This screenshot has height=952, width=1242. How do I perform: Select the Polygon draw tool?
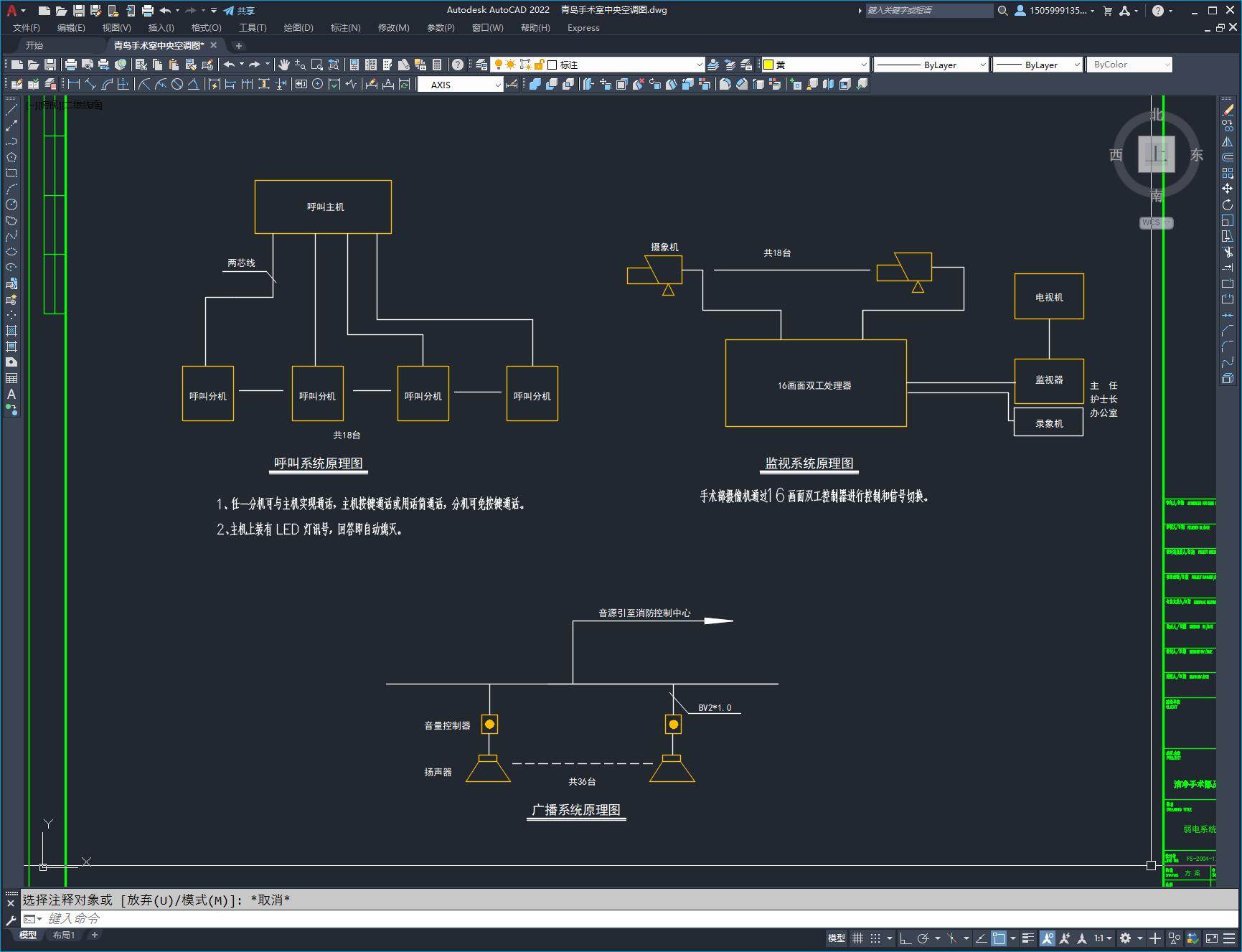click(11, 157)
